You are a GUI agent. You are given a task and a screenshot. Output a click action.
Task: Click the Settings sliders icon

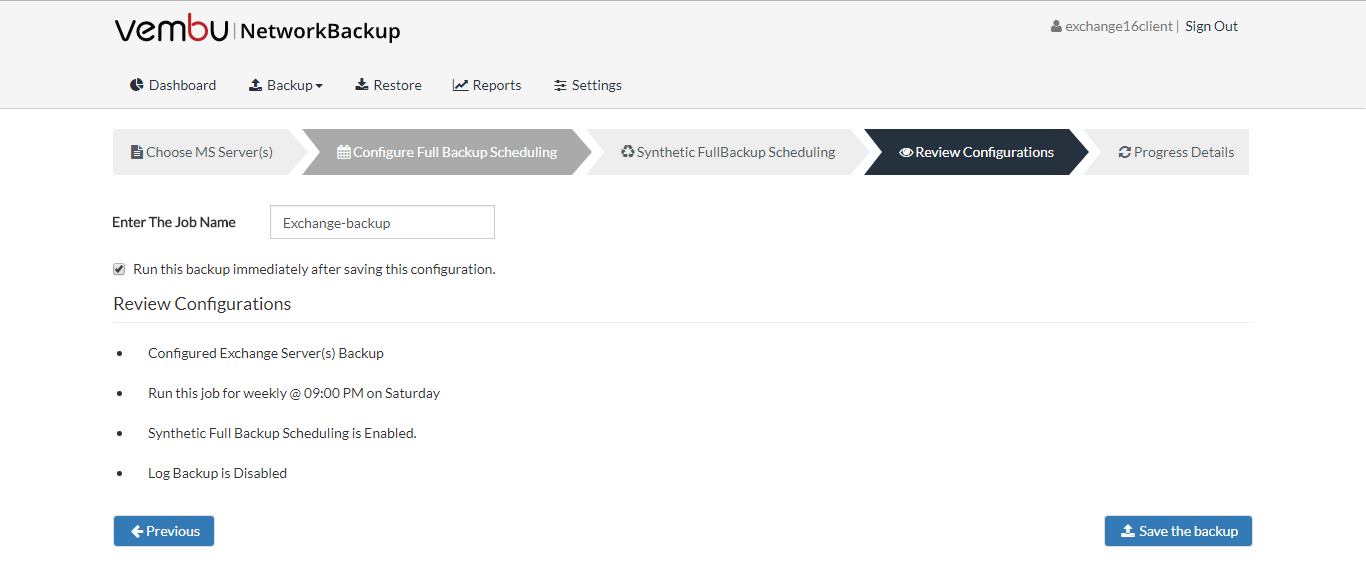pos(561,85)
